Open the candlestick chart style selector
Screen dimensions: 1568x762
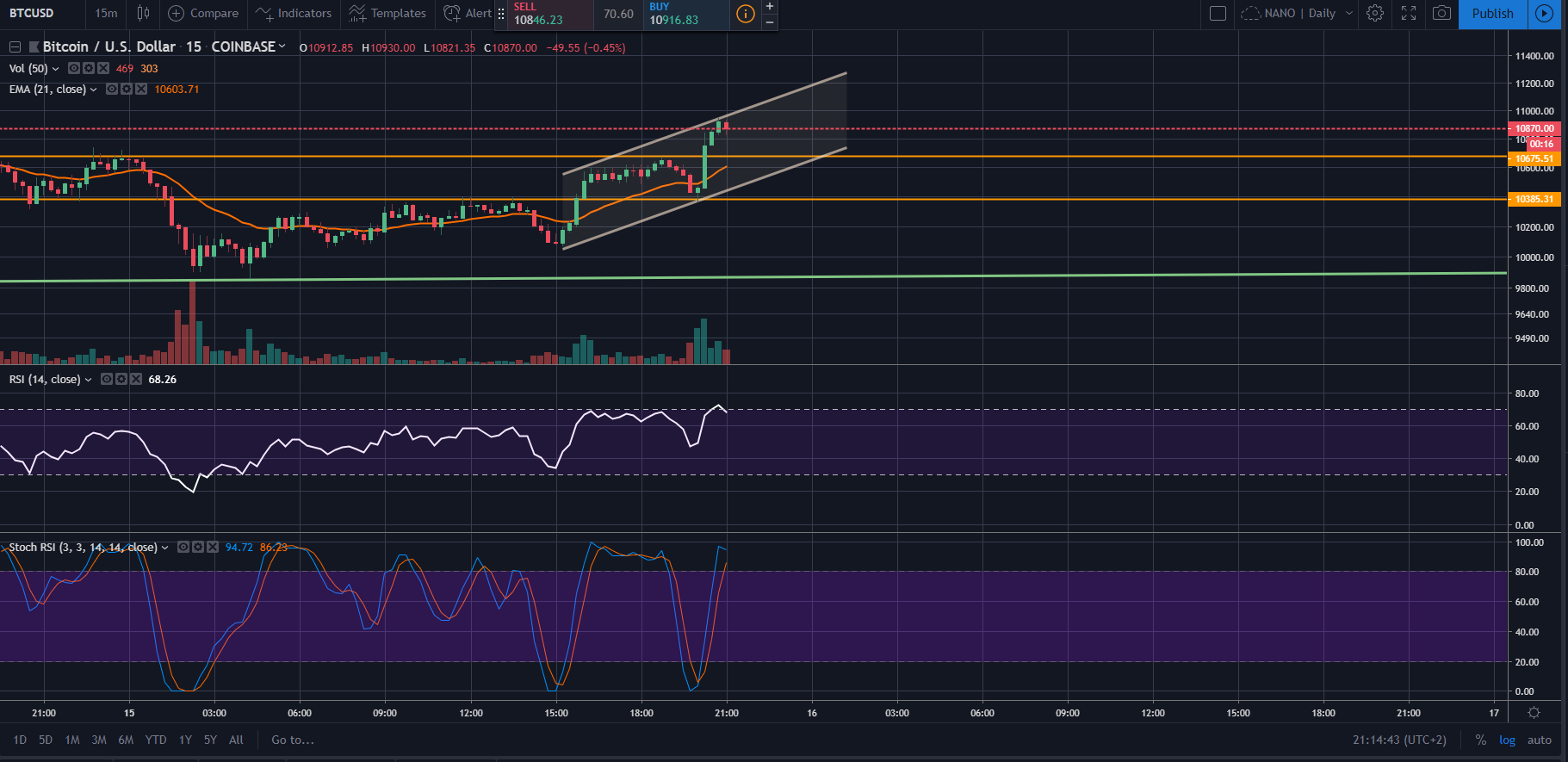(143, 13)
